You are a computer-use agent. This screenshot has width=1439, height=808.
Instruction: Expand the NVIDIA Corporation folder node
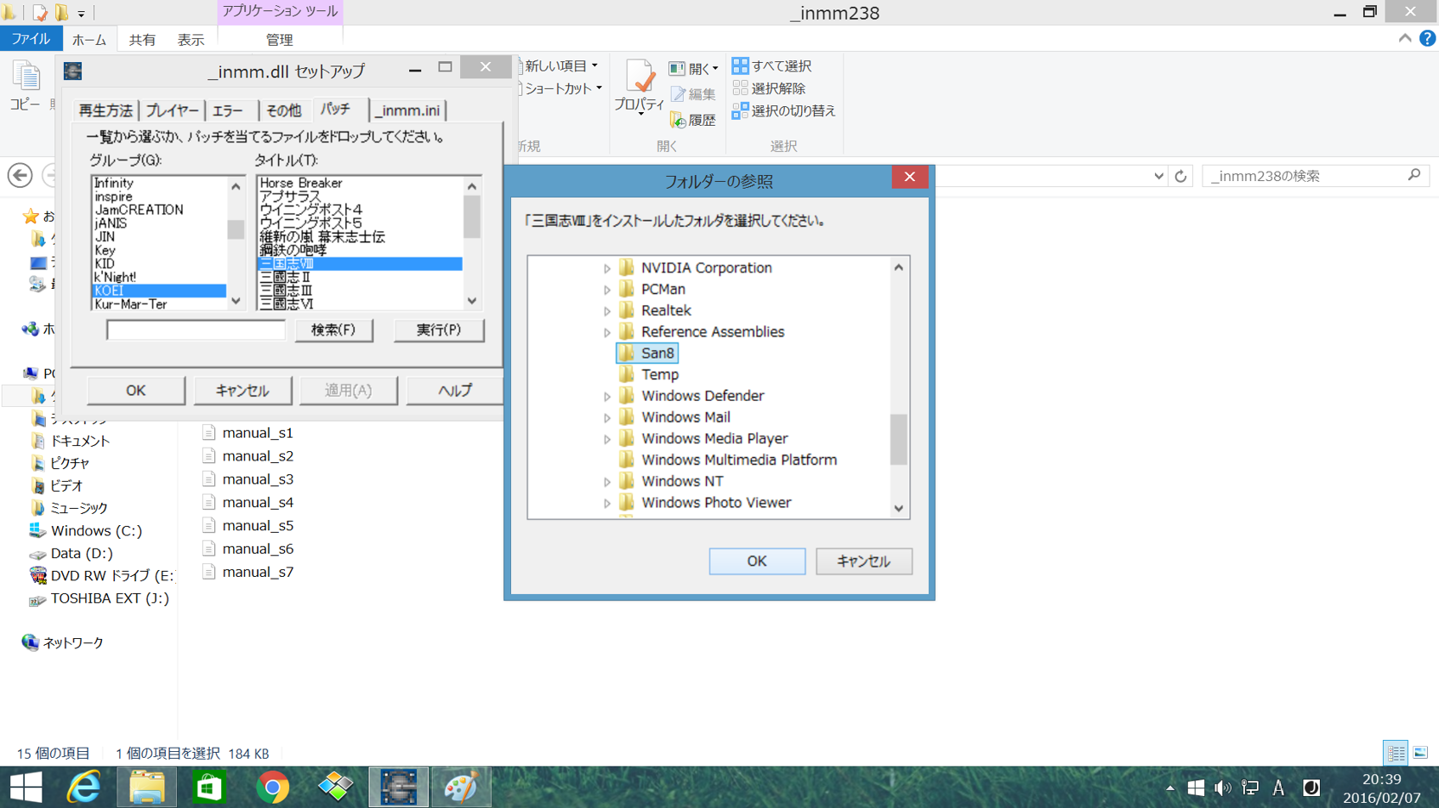[607, 269]
